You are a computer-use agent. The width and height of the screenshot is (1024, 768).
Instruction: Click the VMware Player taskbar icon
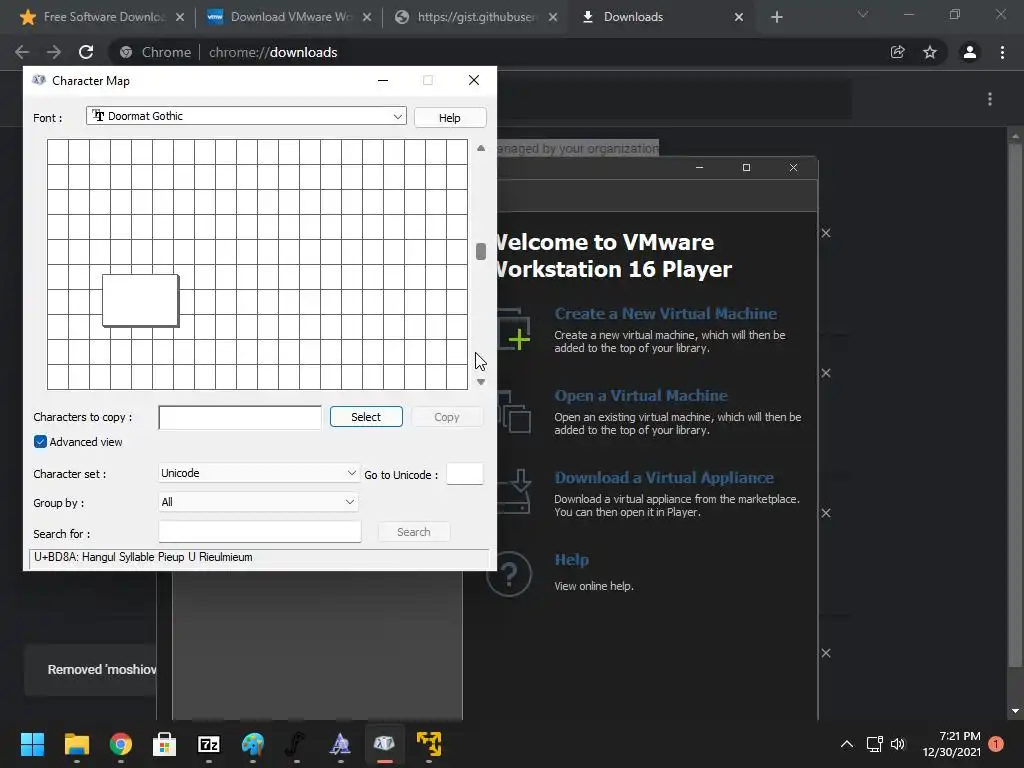[x=429, y=744]
